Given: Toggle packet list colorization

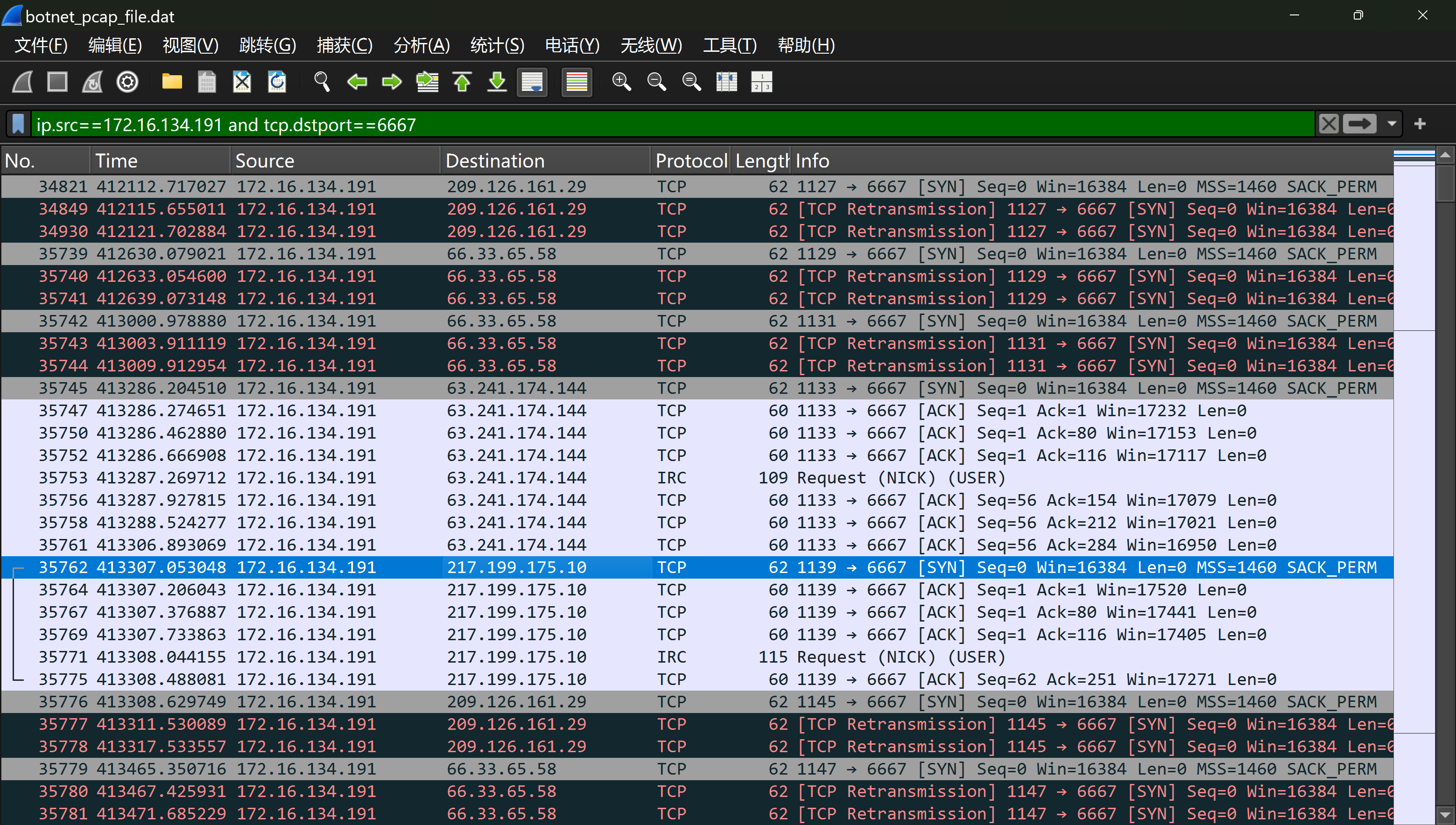Looking at the screenshot, I should tap(577, 82).
